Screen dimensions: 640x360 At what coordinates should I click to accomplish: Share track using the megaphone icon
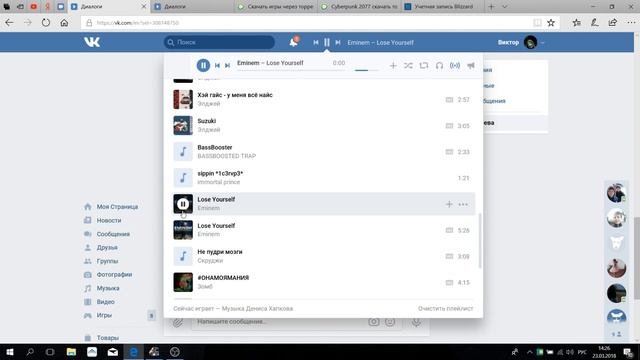[471, 65]
